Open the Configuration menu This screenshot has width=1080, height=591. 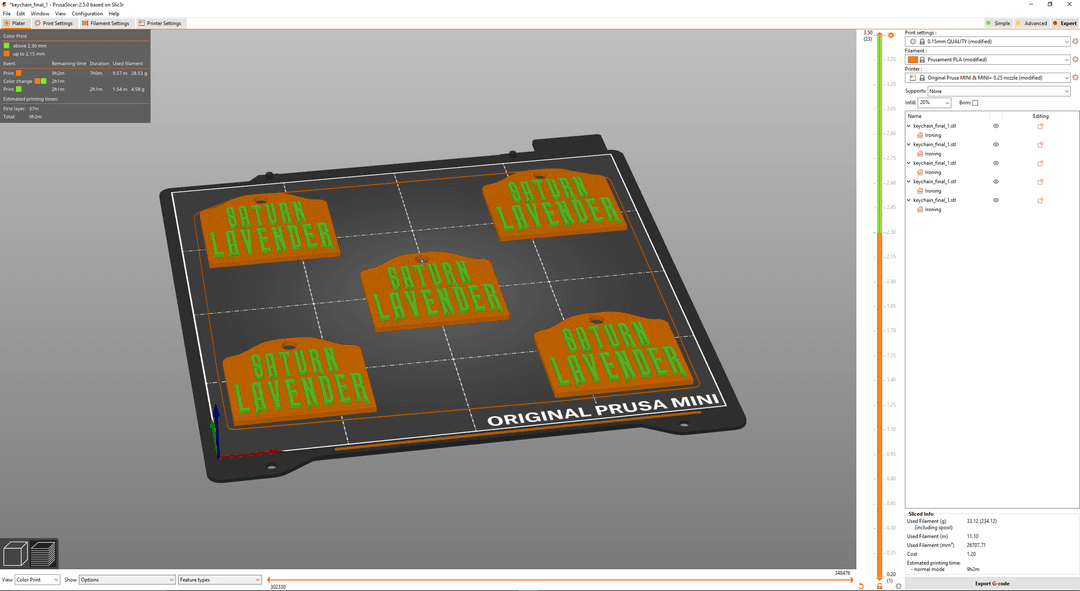click(88, 13)
